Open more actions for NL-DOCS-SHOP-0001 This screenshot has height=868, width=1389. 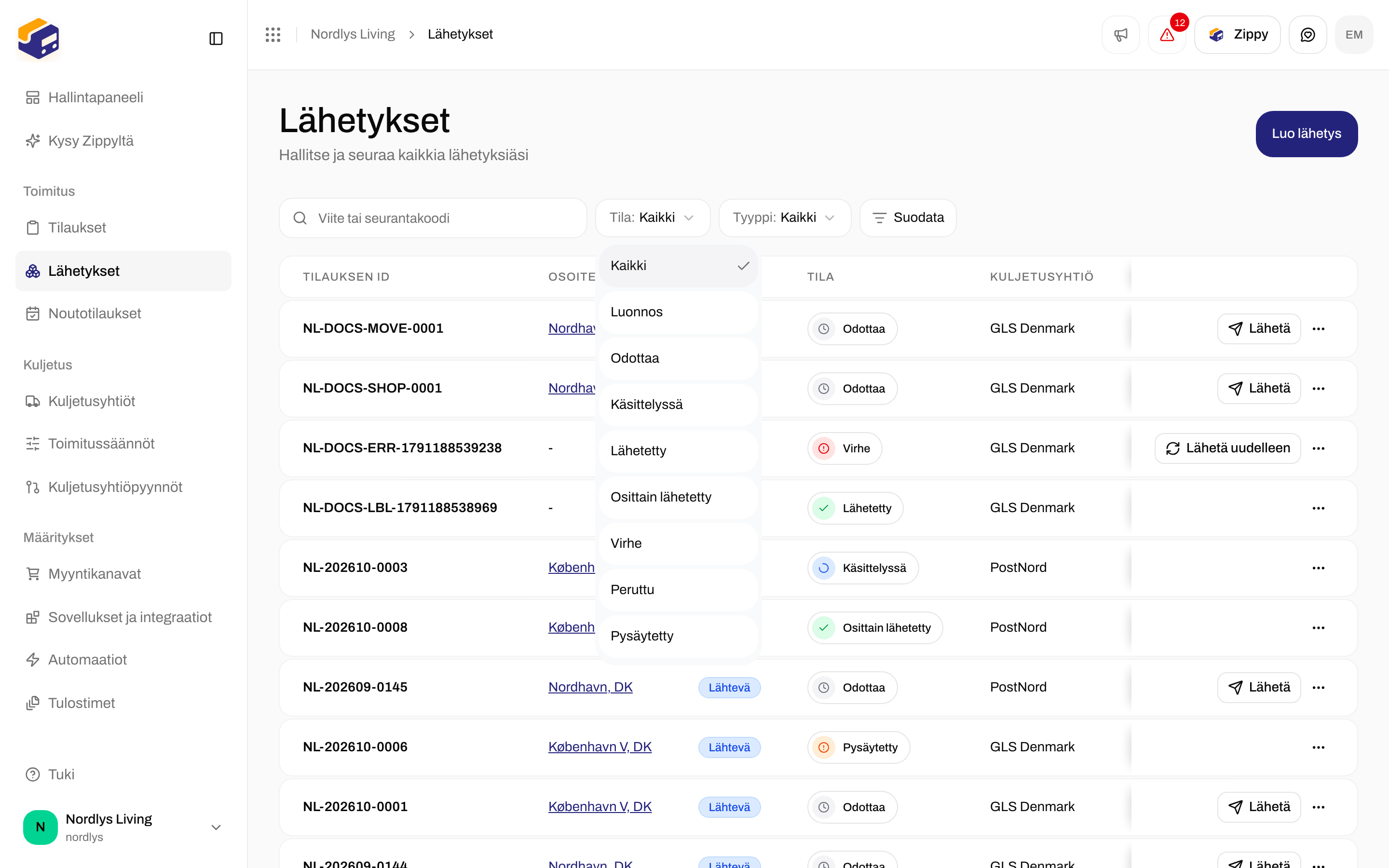(1319, 388)
